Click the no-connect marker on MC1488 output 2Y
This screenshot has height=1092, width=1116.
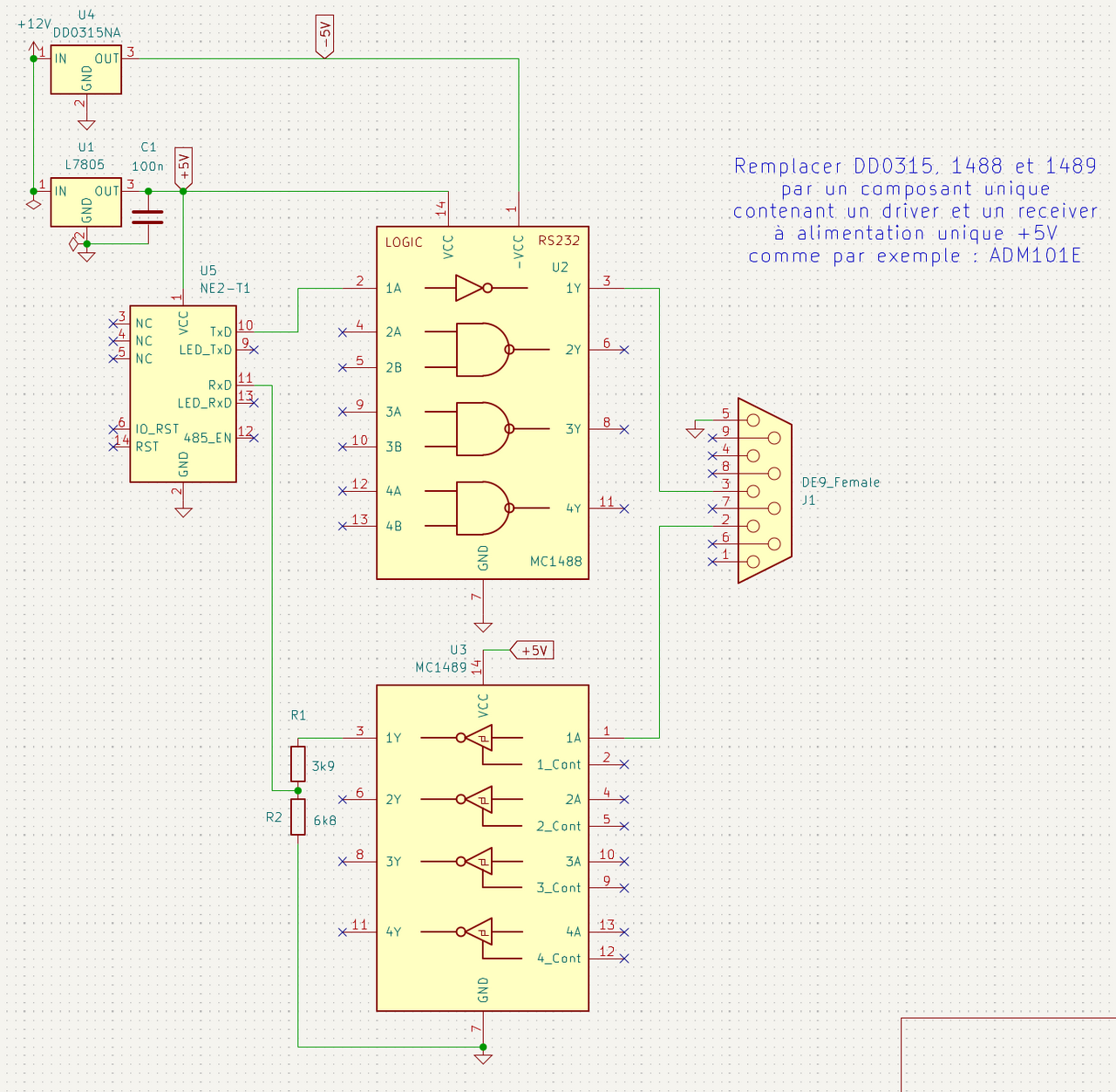(624, 350)
